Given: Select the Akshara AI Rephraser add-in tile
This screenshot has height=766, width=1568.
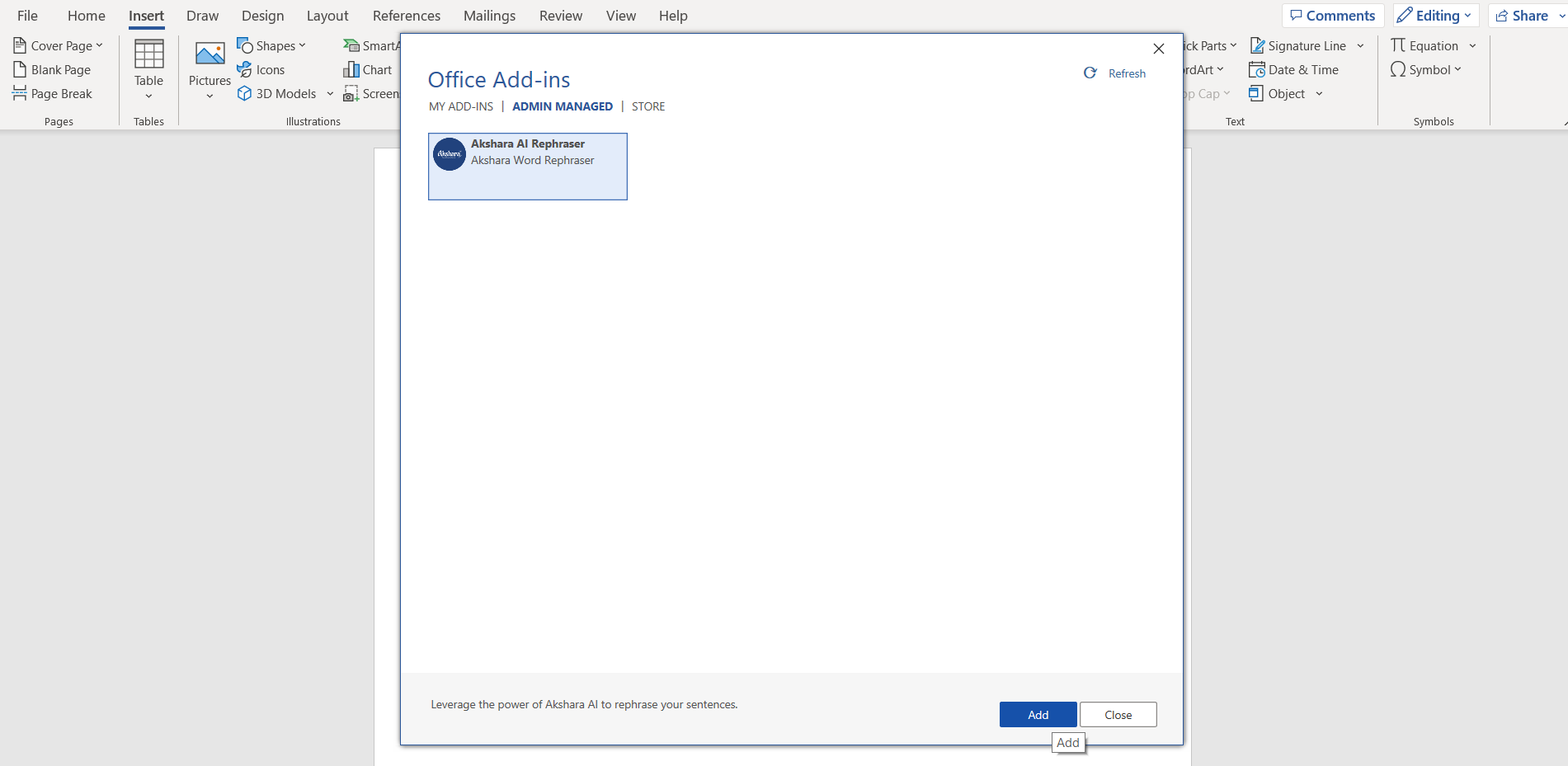Looking at the screenshot, I should tap(527, 167).
